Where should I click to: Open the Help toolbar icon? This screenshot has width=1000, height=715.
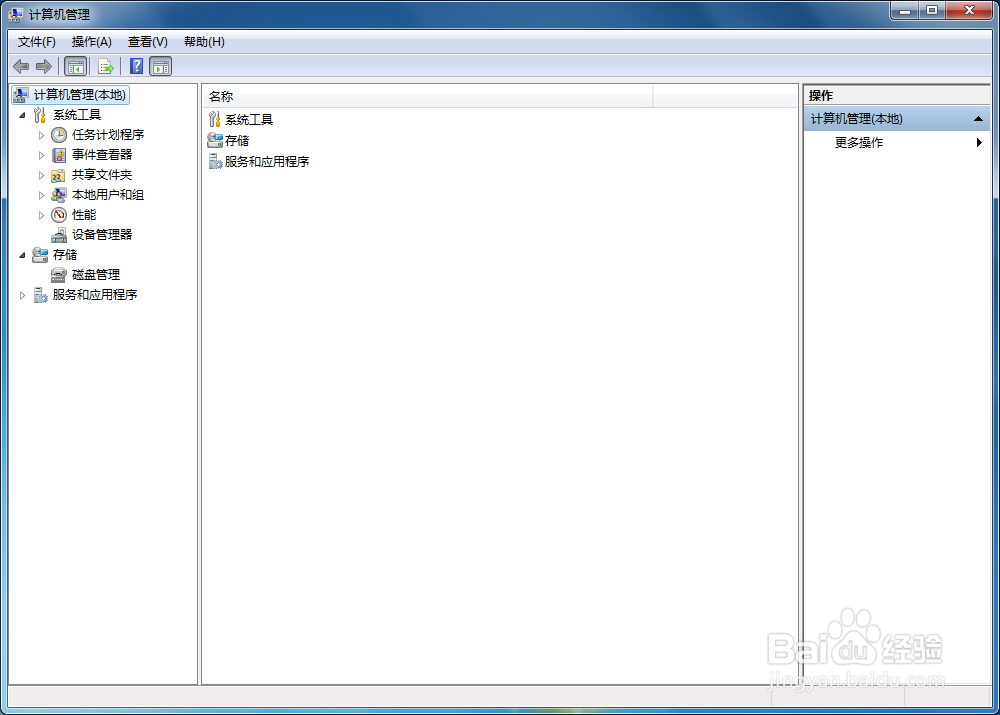(136, 66)
